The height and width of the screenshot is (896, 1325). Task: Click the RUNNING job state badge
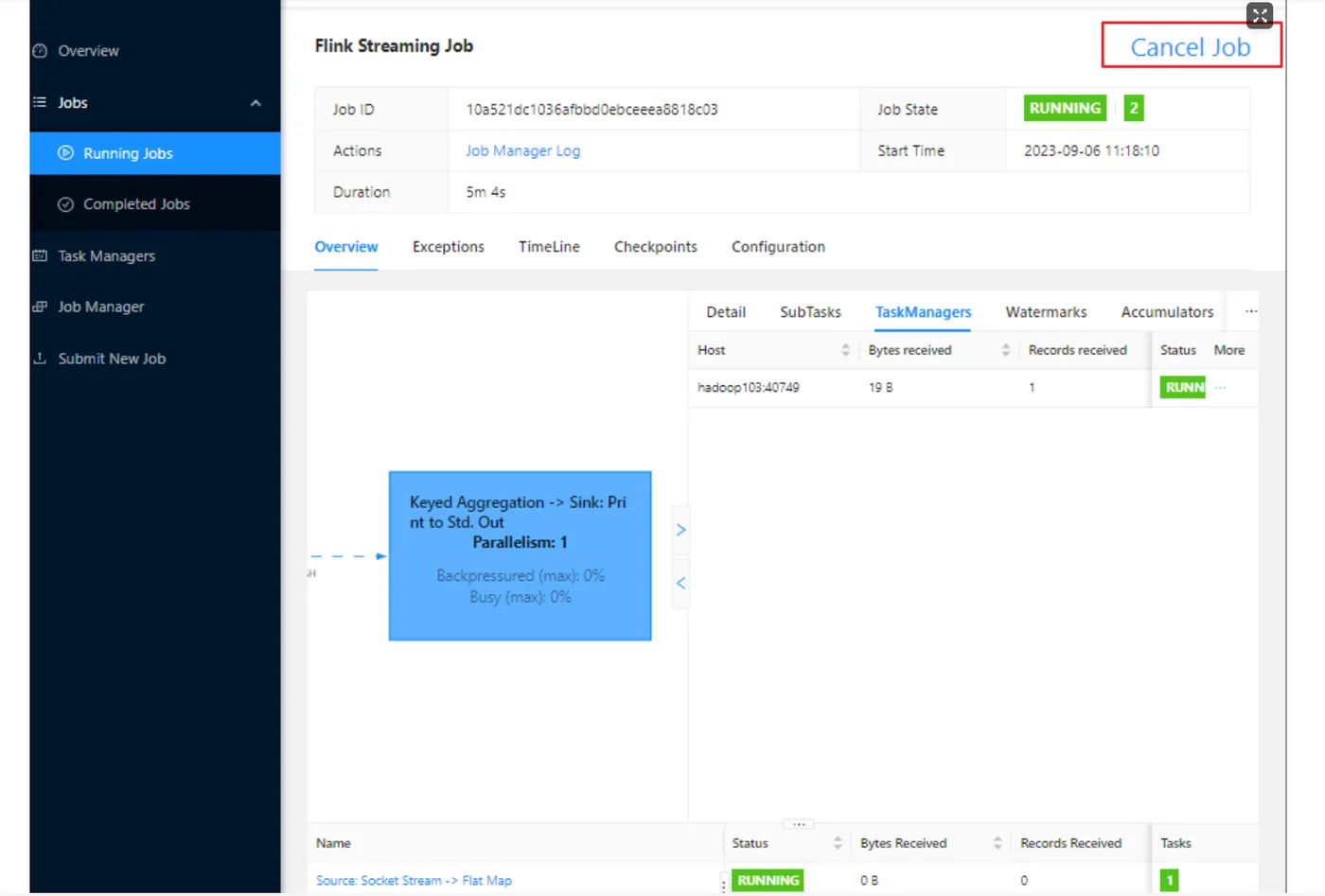pos(1065,108)
